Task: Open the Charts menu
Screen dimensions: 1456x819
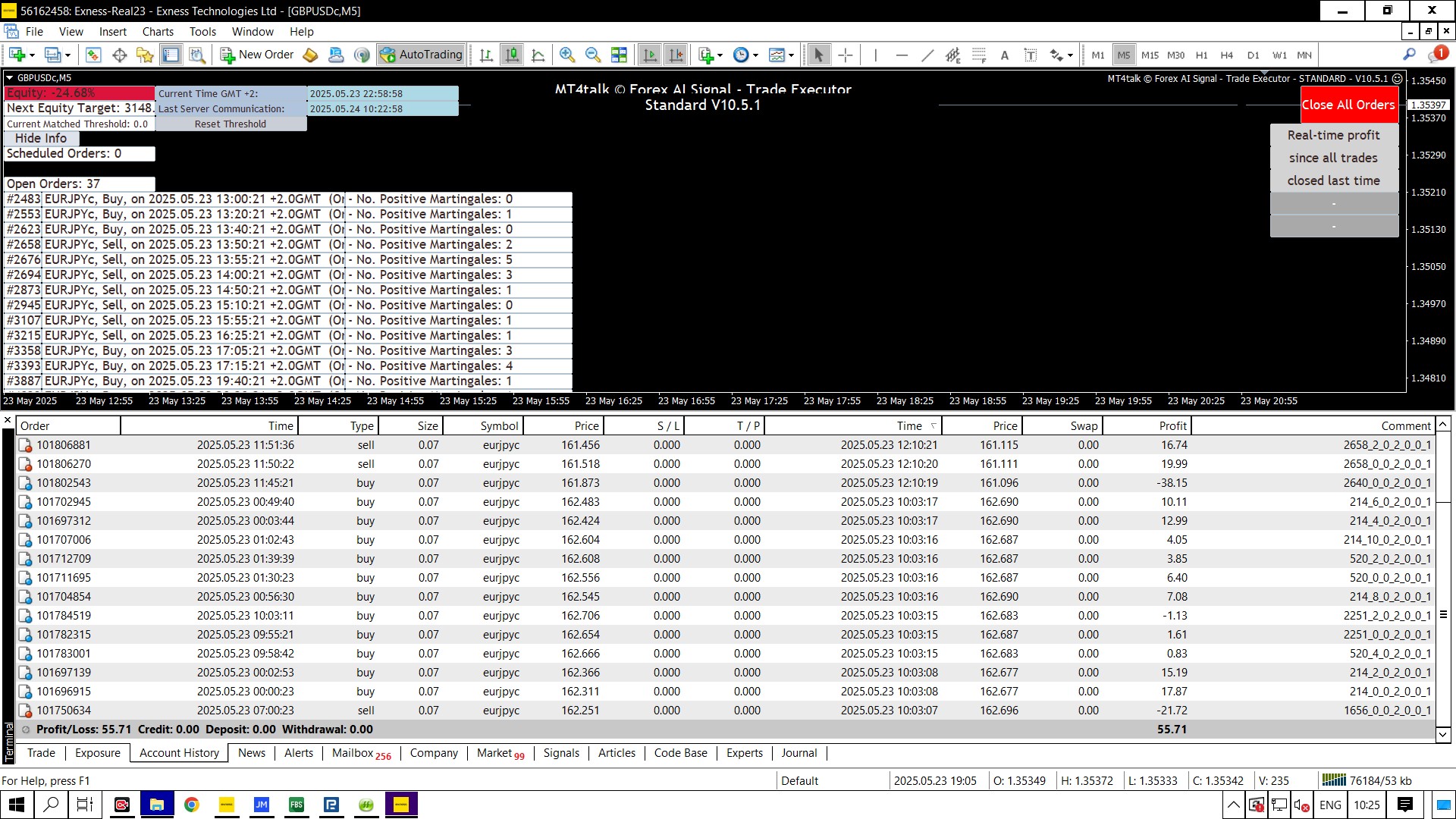Action: [x=158, y=32]
